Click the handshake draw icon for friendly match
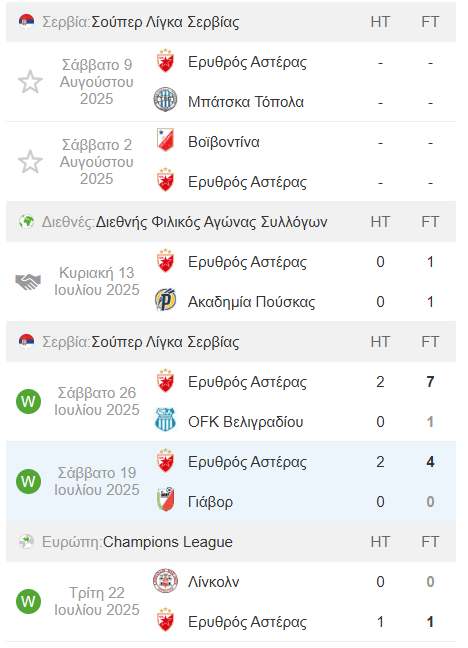 pyautogui.click(x=28, y=282)
